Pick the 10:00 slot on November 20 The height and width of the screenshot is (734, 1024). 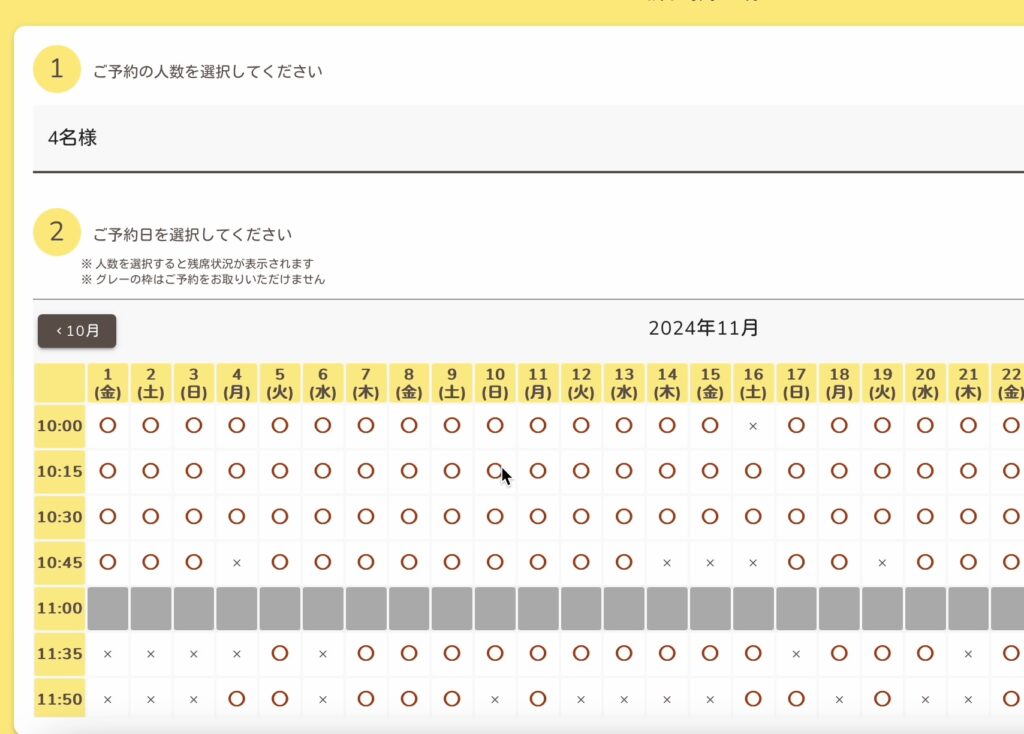[x=925, y=426]
